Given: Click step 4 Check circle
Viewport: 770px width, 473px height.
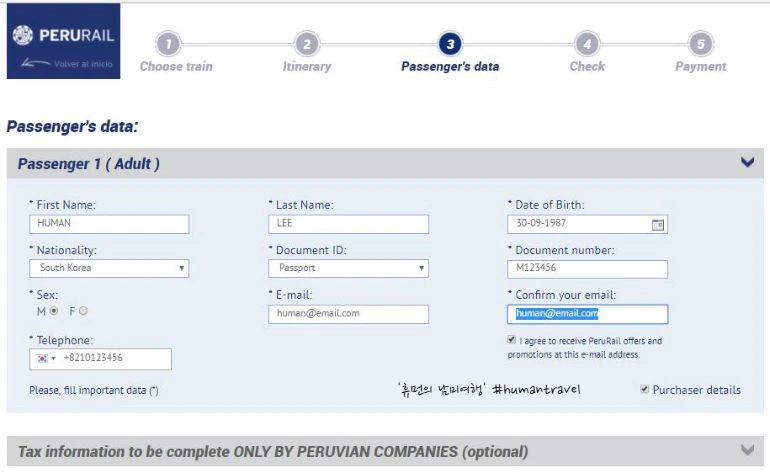Looking at the screenshot, I should [x=587, y=44].
